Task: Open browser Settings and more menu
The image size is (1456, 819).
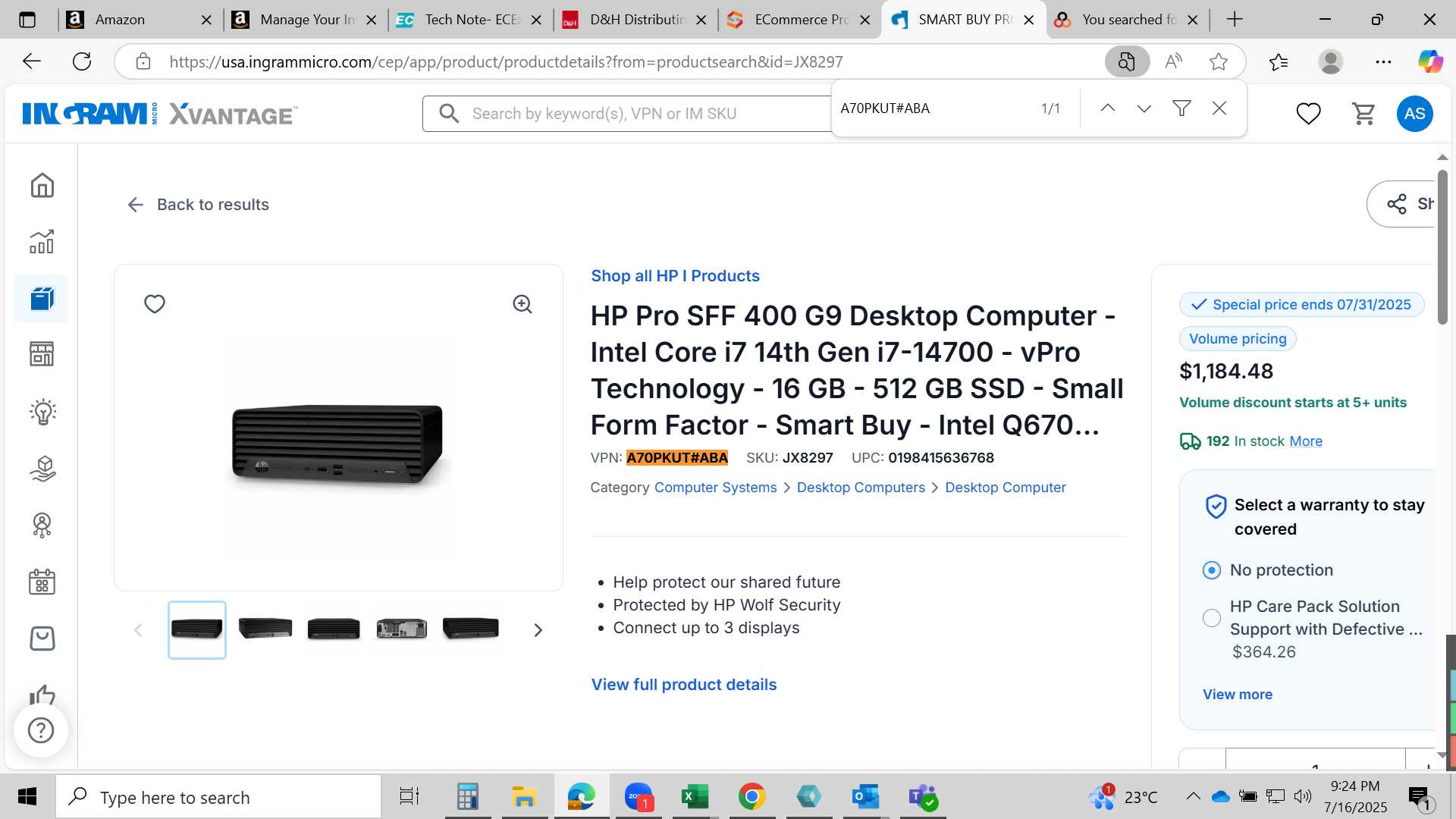Action: click(1383, 61)
